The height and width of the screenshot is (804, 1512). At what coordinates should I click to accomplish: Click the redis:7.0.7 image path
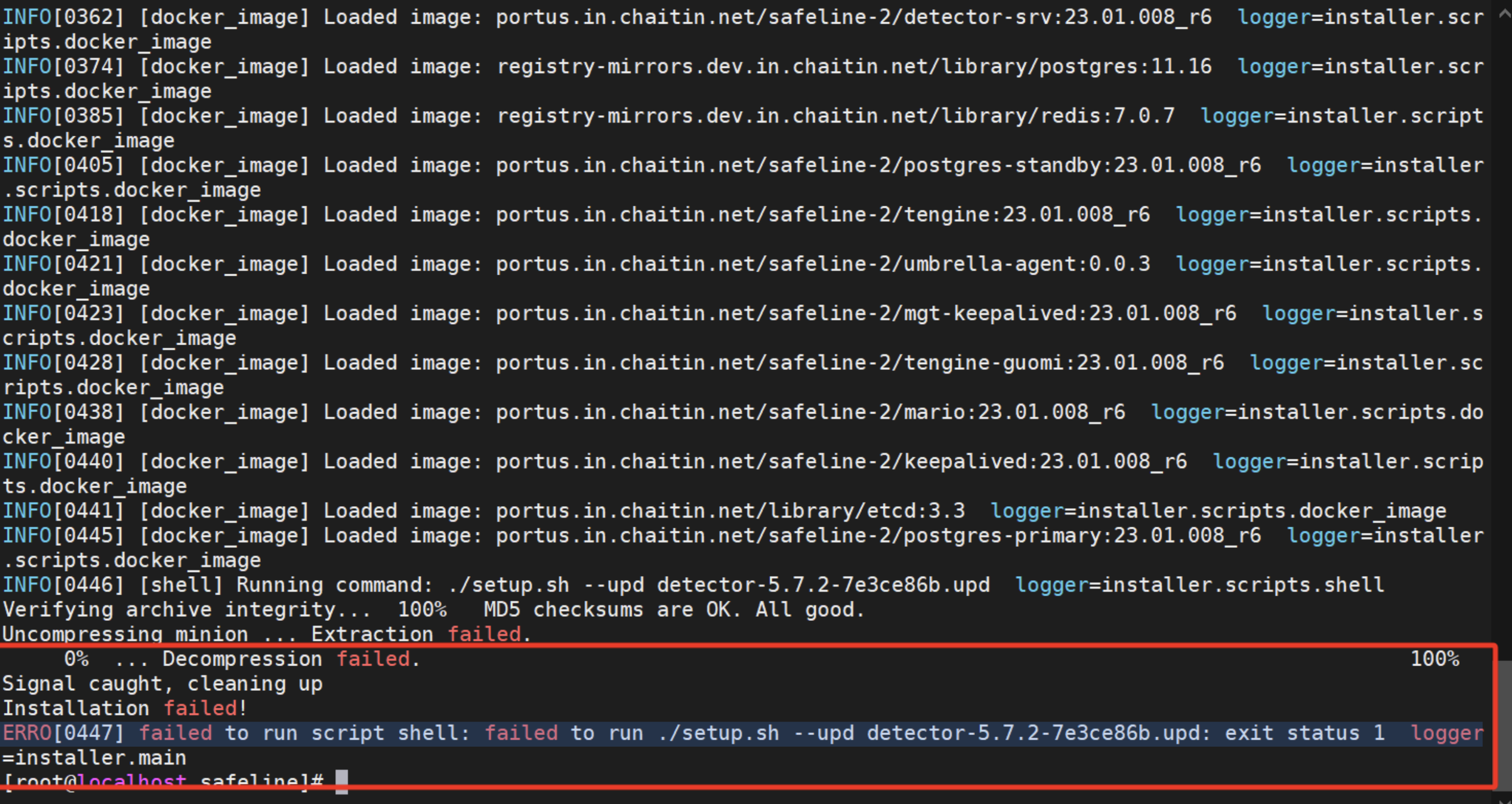[x=836, y=116]
